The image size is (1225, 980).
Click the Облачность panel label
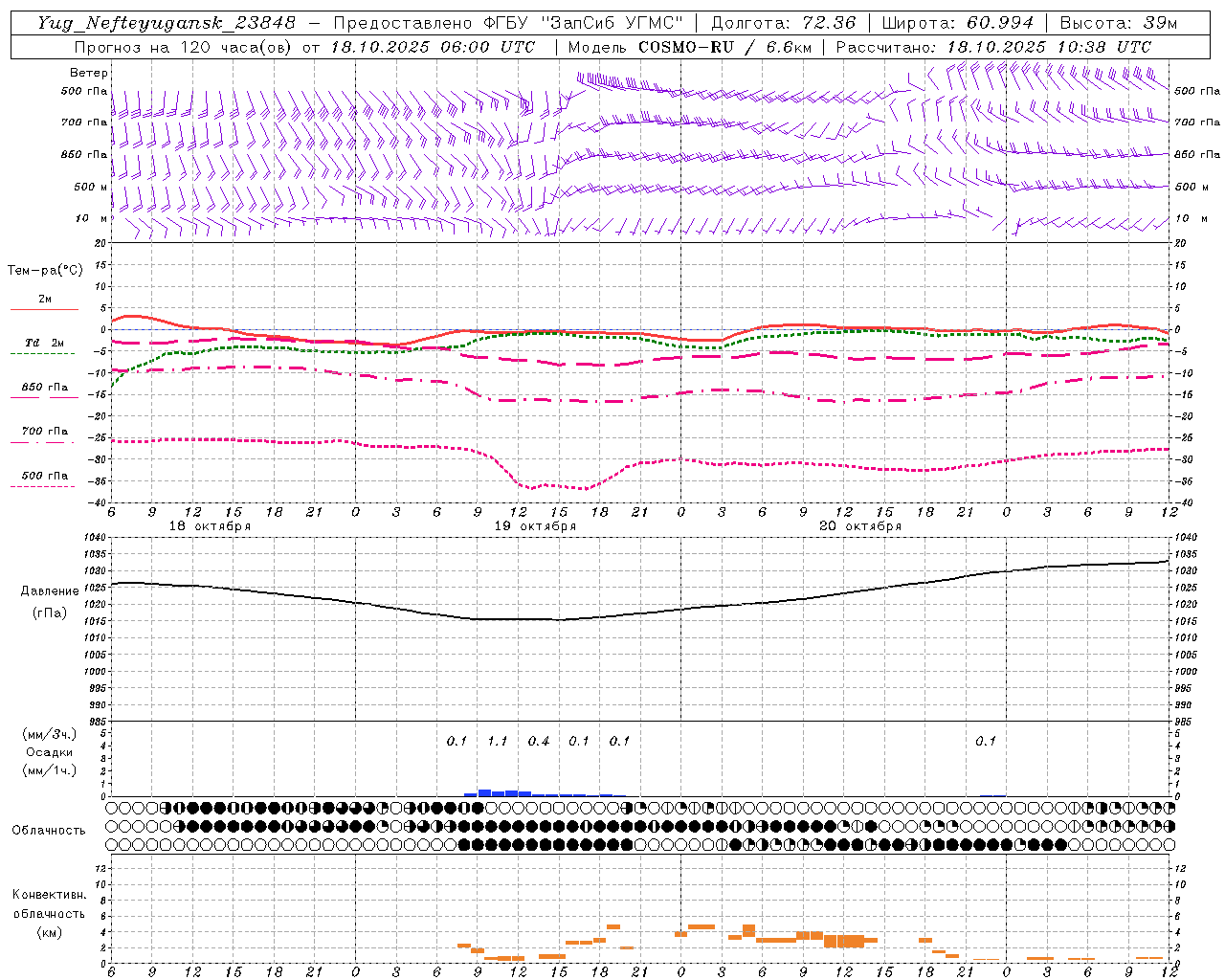49,830
